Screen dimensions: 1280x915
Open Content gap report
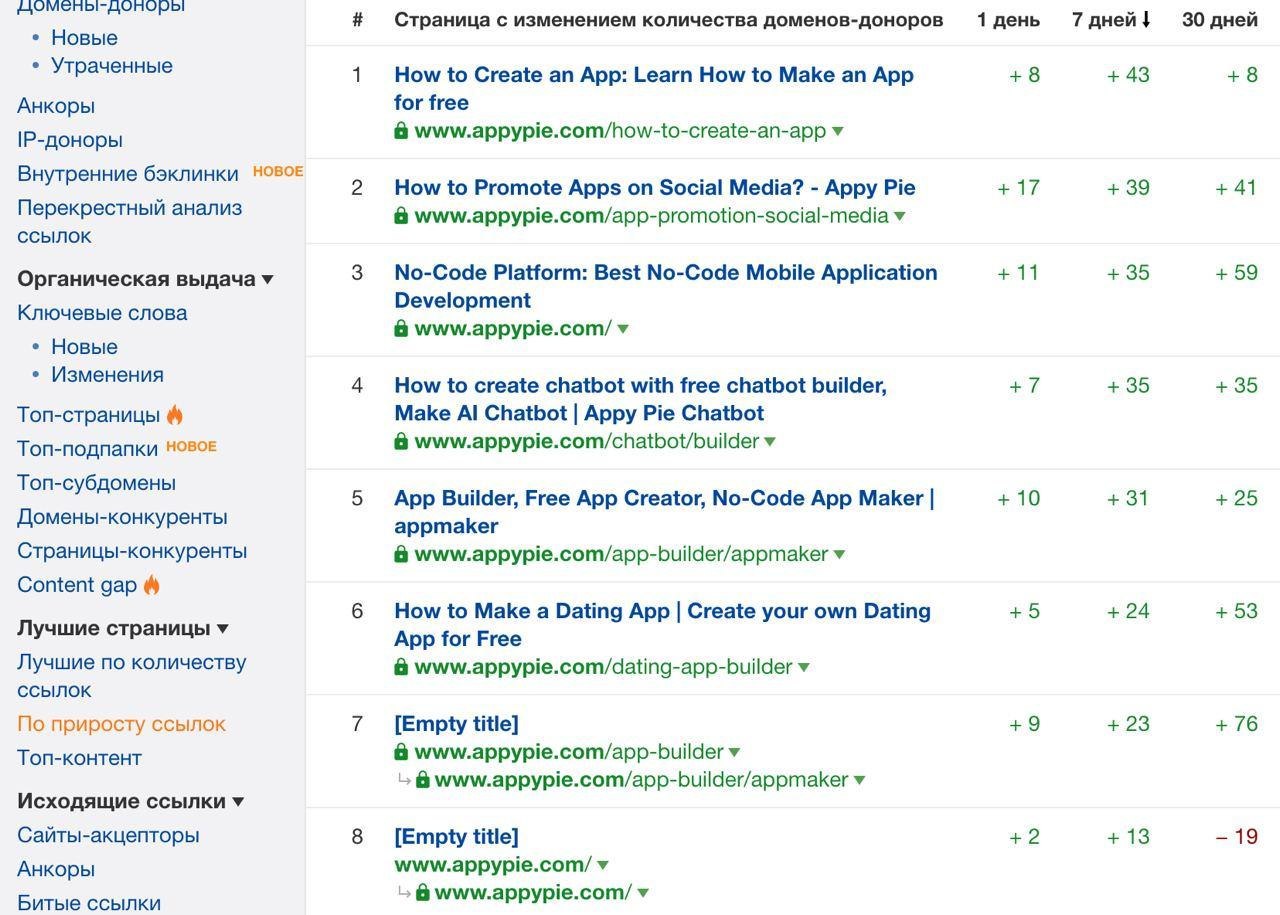pyautogui.click(x=77, y=584)
